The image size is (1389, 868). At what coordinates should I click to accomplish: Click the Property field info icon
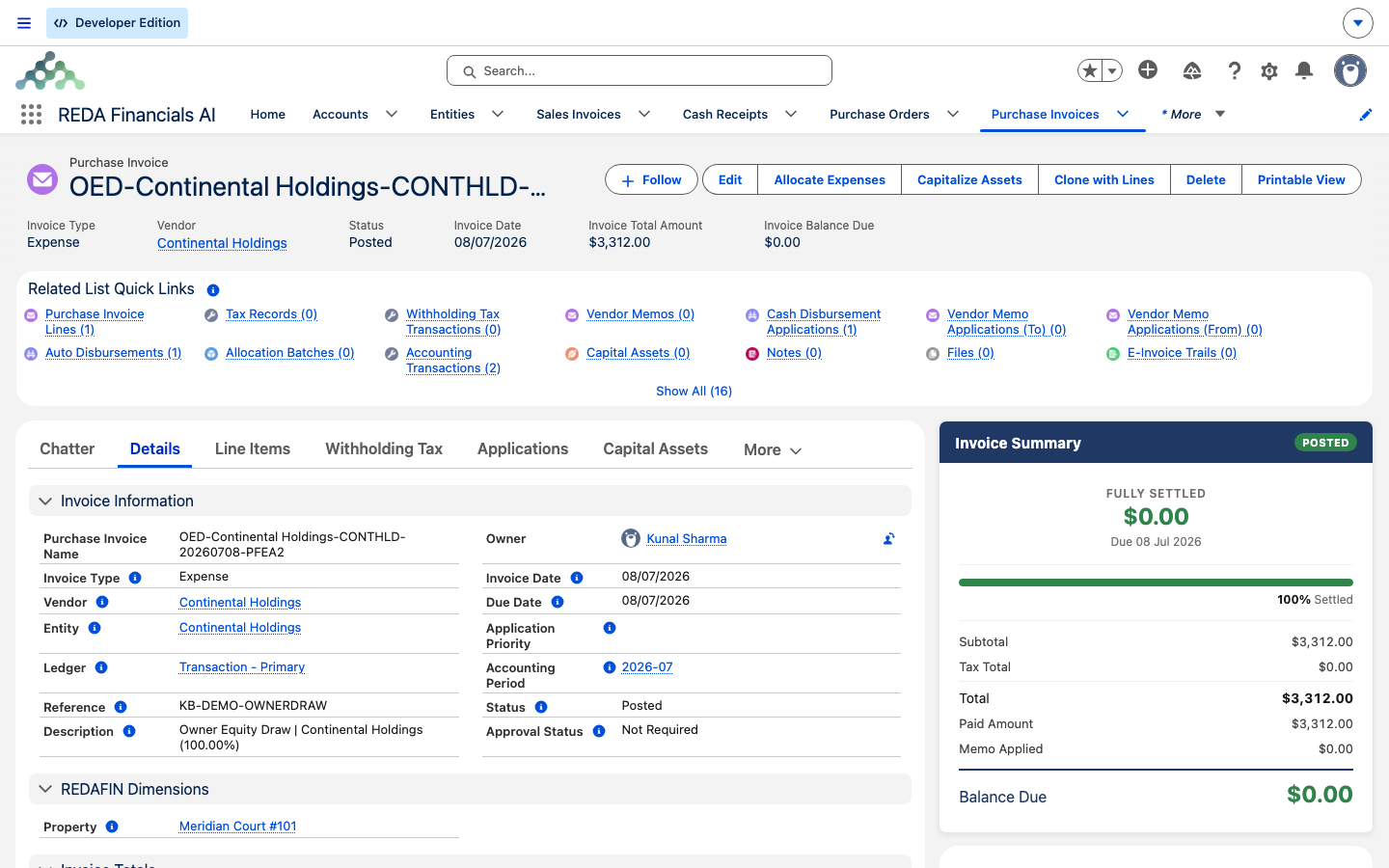pyautogui.click(x=112, y=827)
